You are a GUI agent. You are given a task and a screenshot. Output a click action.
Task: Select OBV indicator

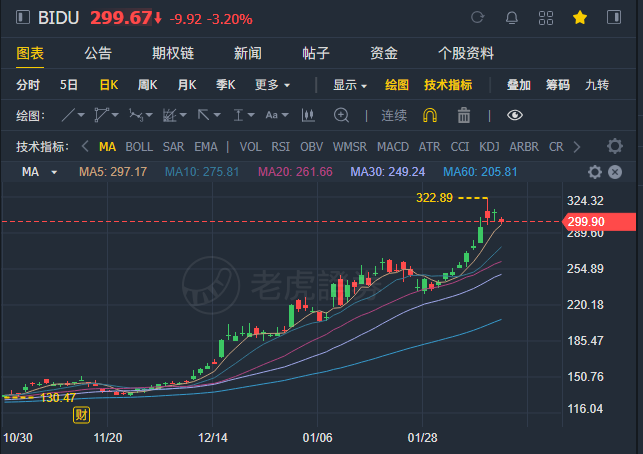(x=311, y=146)
